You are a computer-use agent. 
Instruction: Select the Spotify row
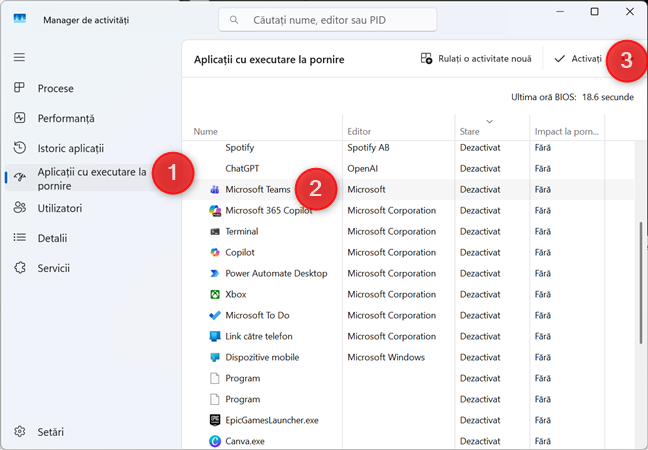[408, 148]
